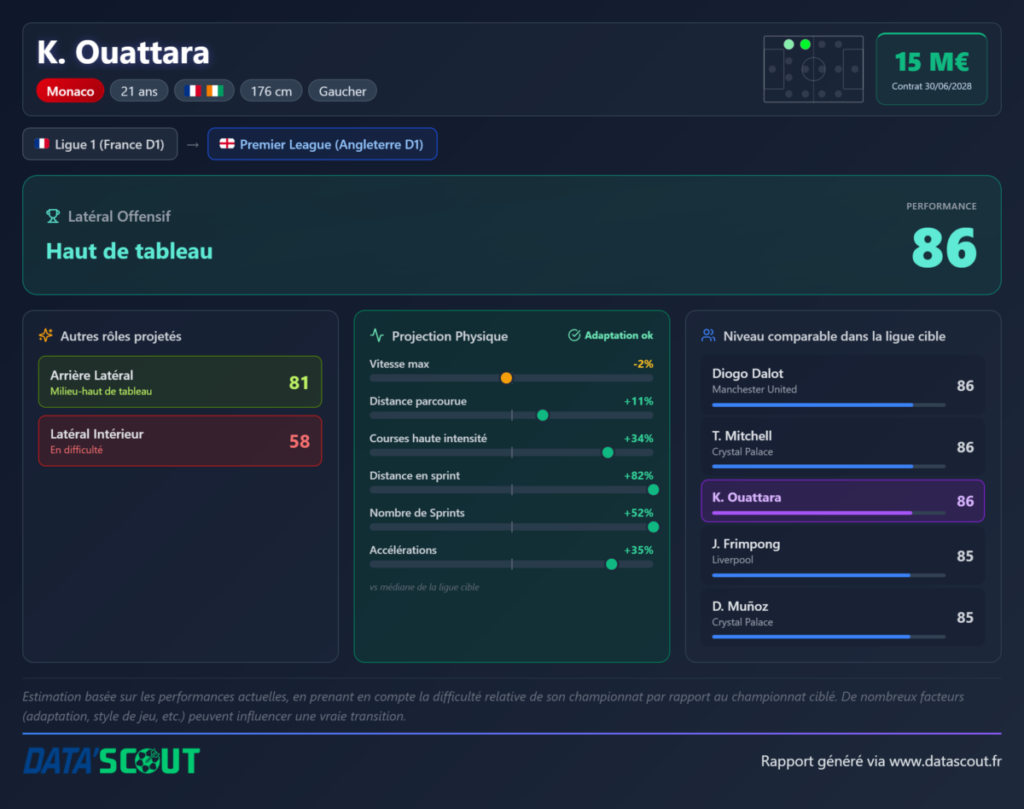Click the vs médiane de la ligue cible note

(x=424, y=587)
